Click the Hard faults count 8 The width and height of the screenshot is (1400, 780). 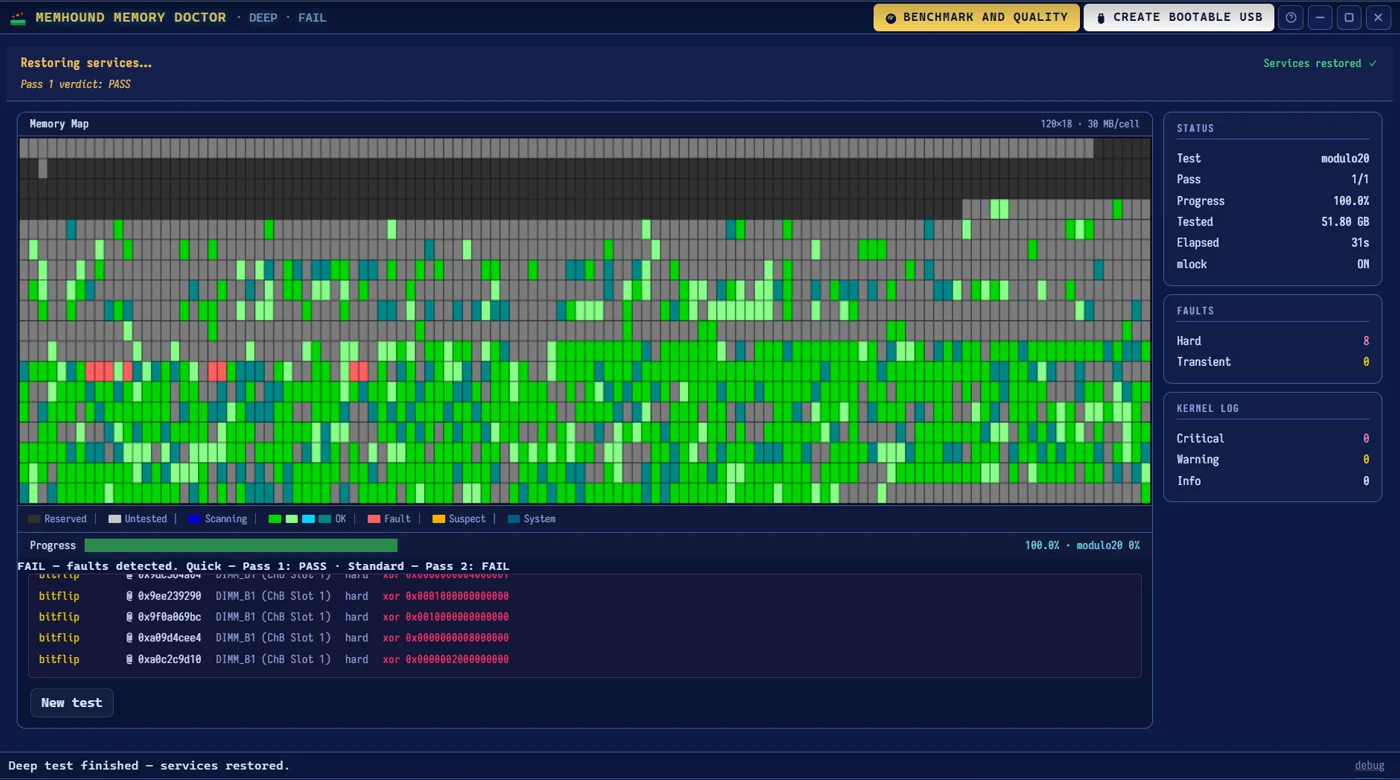pos(1366,341)
